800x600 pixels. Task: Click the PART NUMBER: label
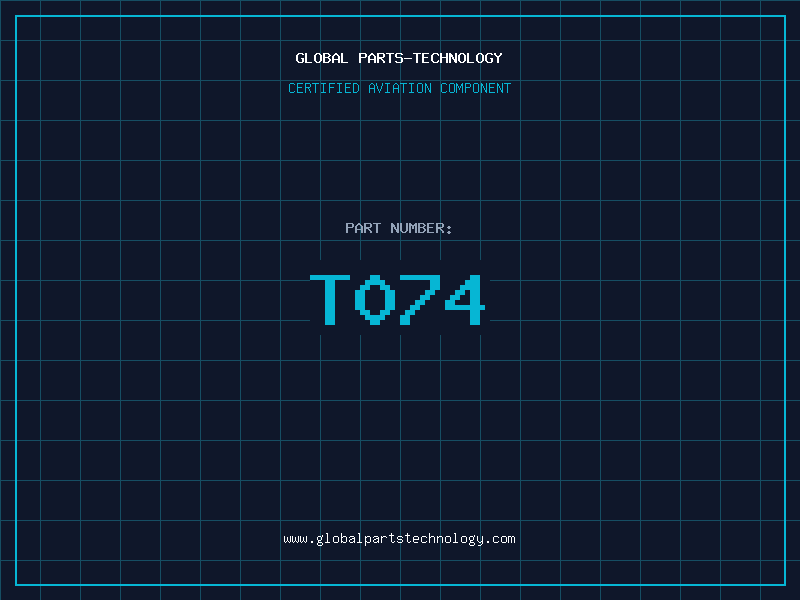[398, 228]
